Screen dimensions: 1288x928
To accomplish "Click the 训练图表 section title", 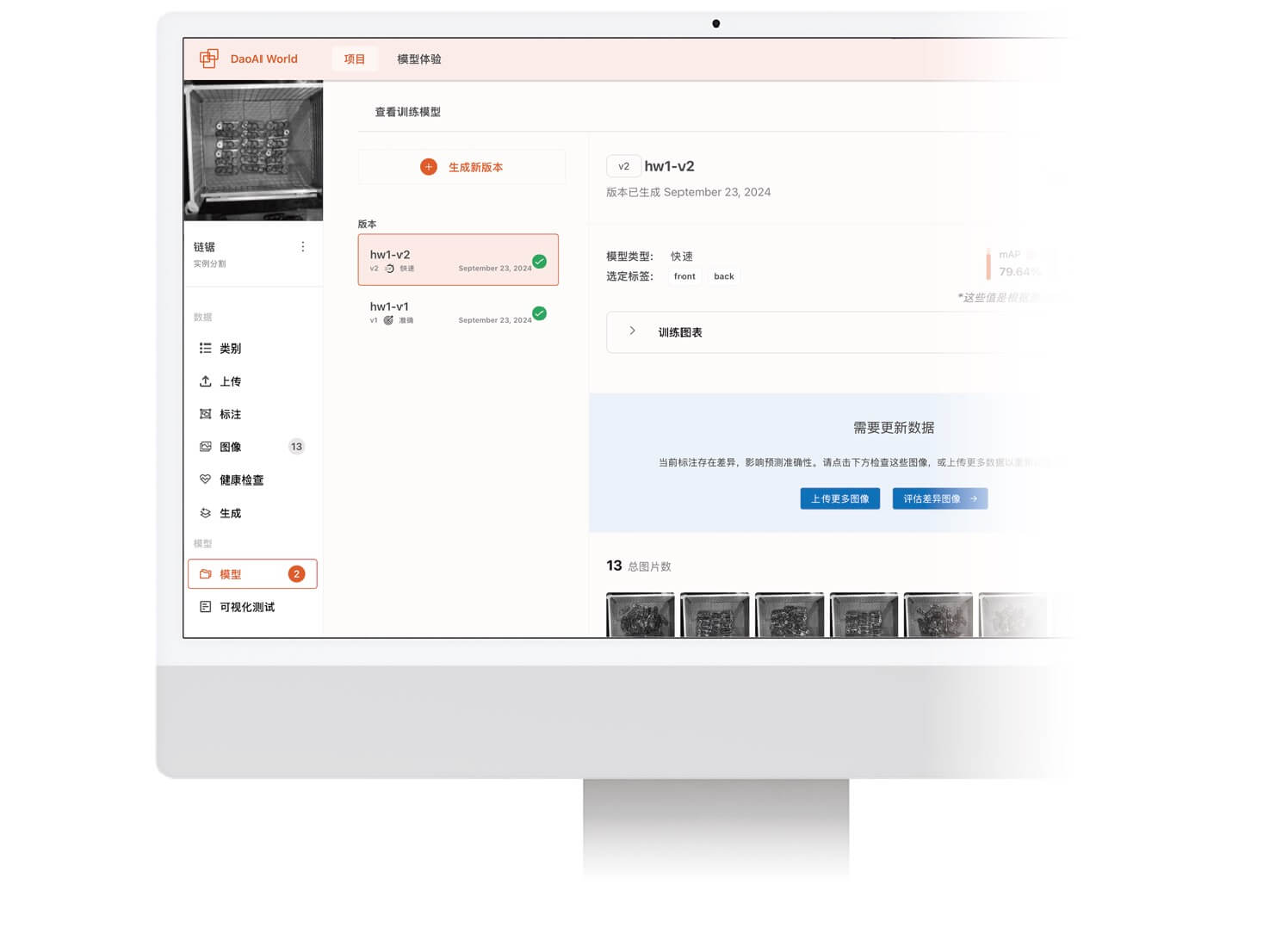I will click(680, 332).
